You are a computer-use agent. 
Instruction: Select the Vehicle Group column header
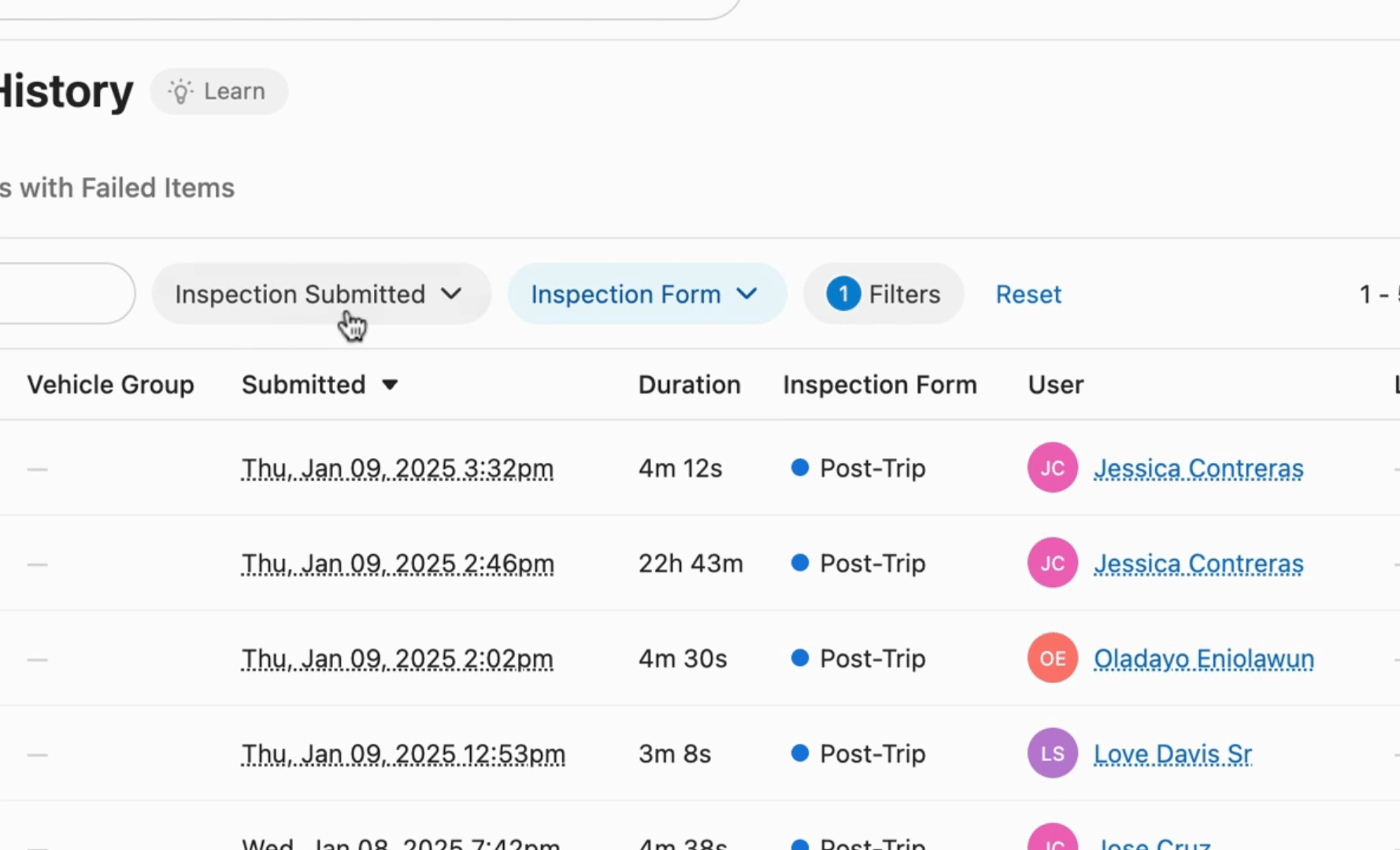(x=110, y=385)
